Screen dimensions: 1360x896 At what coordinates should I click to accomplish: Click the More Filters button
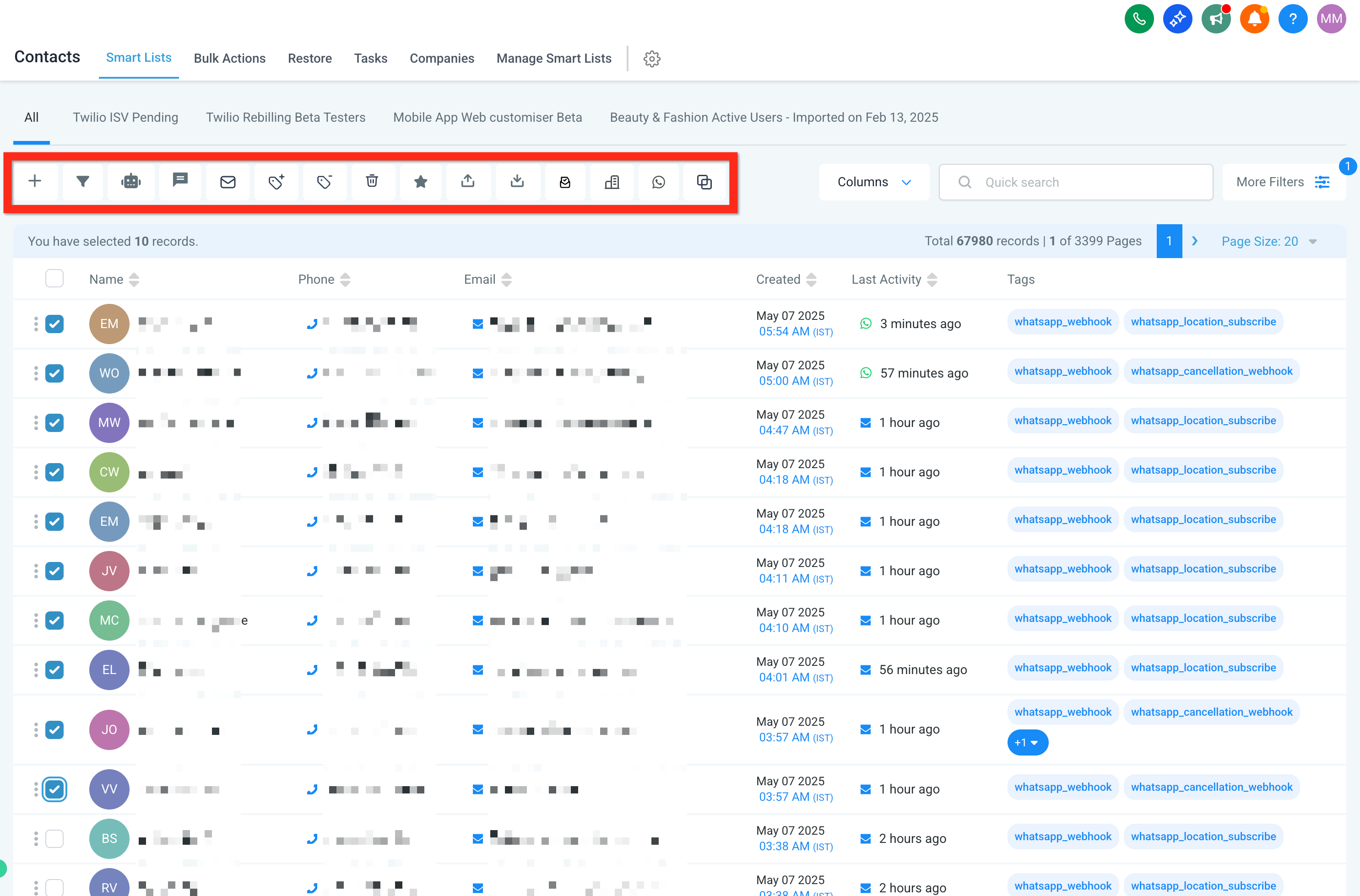click(1284, 182)
